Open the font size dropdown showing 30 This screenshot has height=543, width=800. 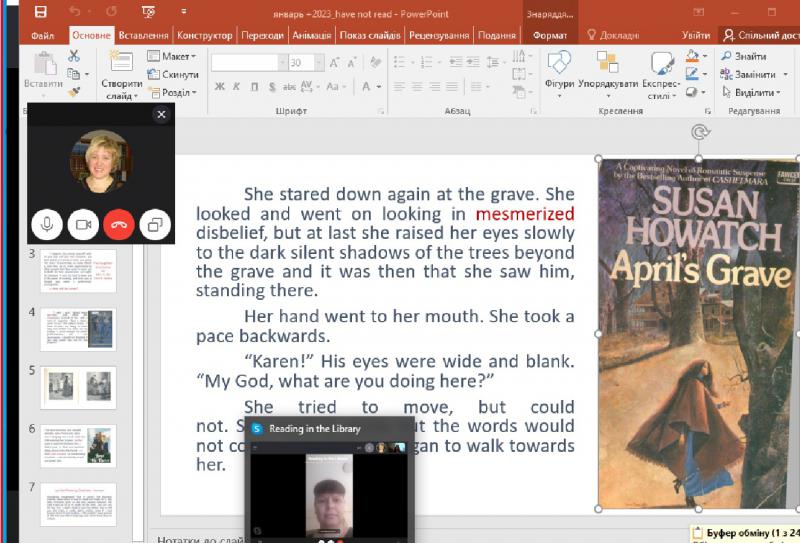(319, 63)
